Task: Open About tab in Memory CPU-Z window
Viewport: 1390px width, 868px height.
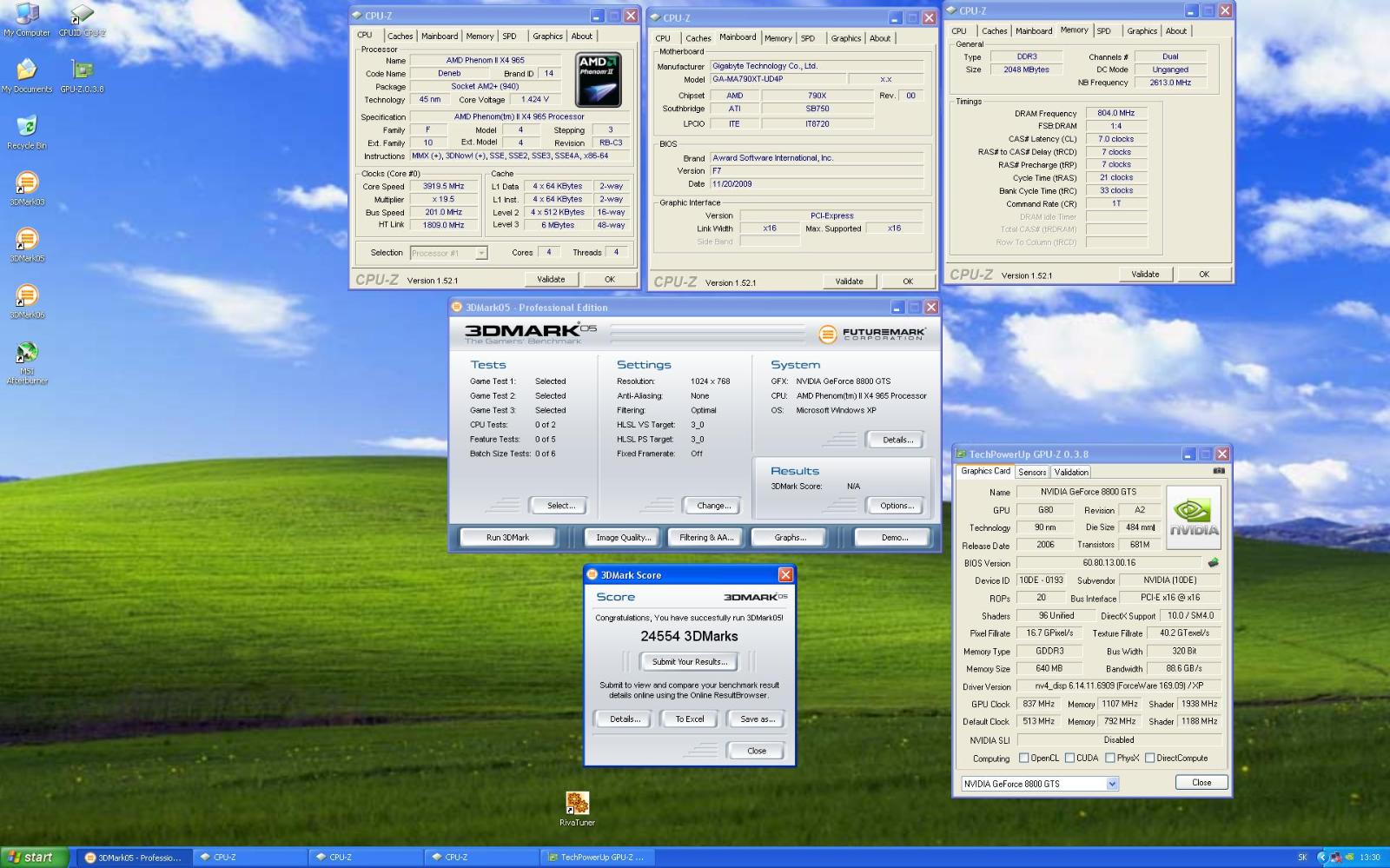Action: click(1175, 31)
